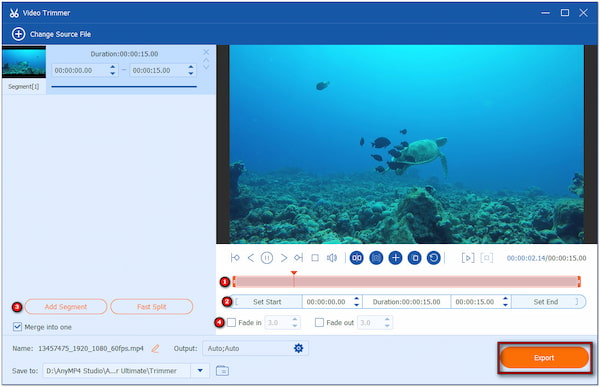This screenshot has height=387, width=600.
Task: Select the Segment[1] thumbnail
Action: 24,62
